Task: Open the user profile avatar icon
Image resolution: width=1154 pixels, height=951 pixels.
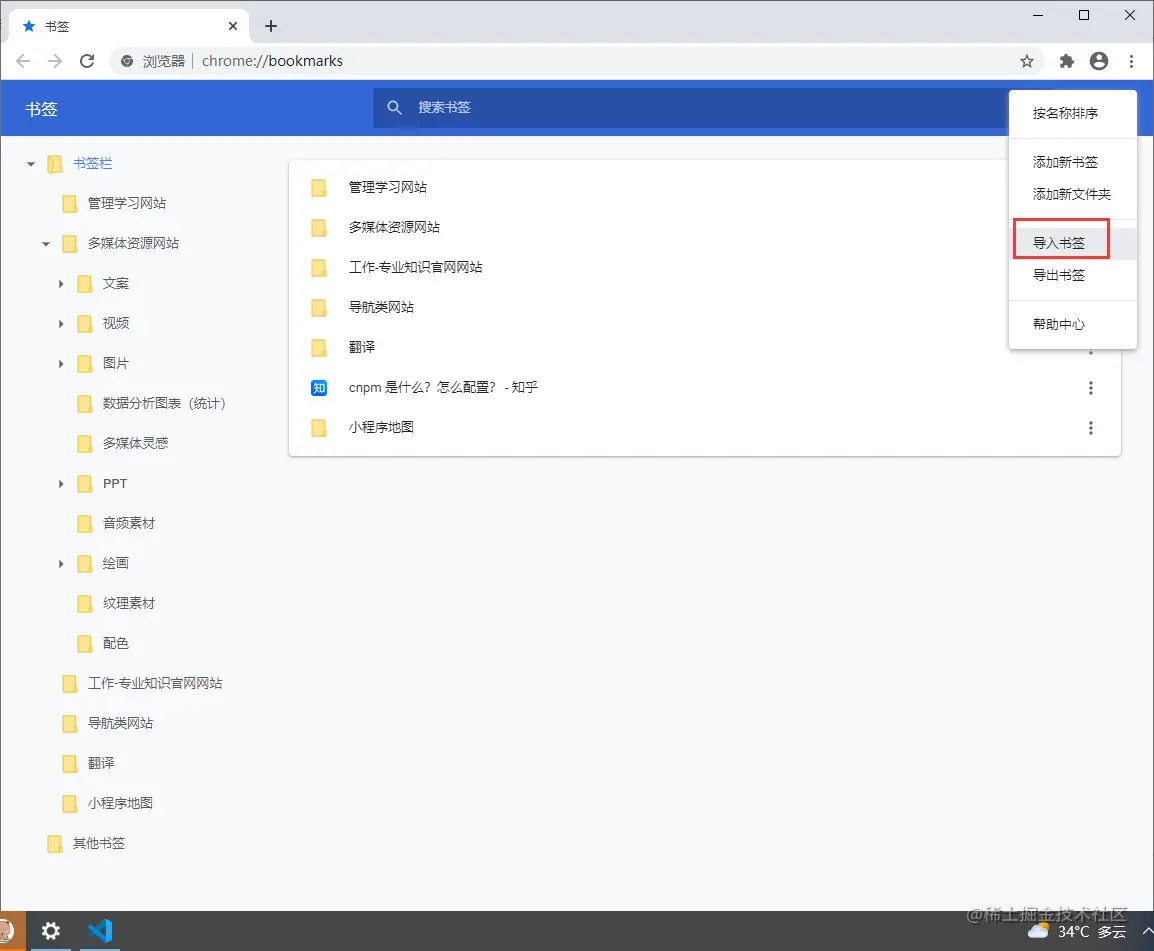Action: pos(1099,61)
